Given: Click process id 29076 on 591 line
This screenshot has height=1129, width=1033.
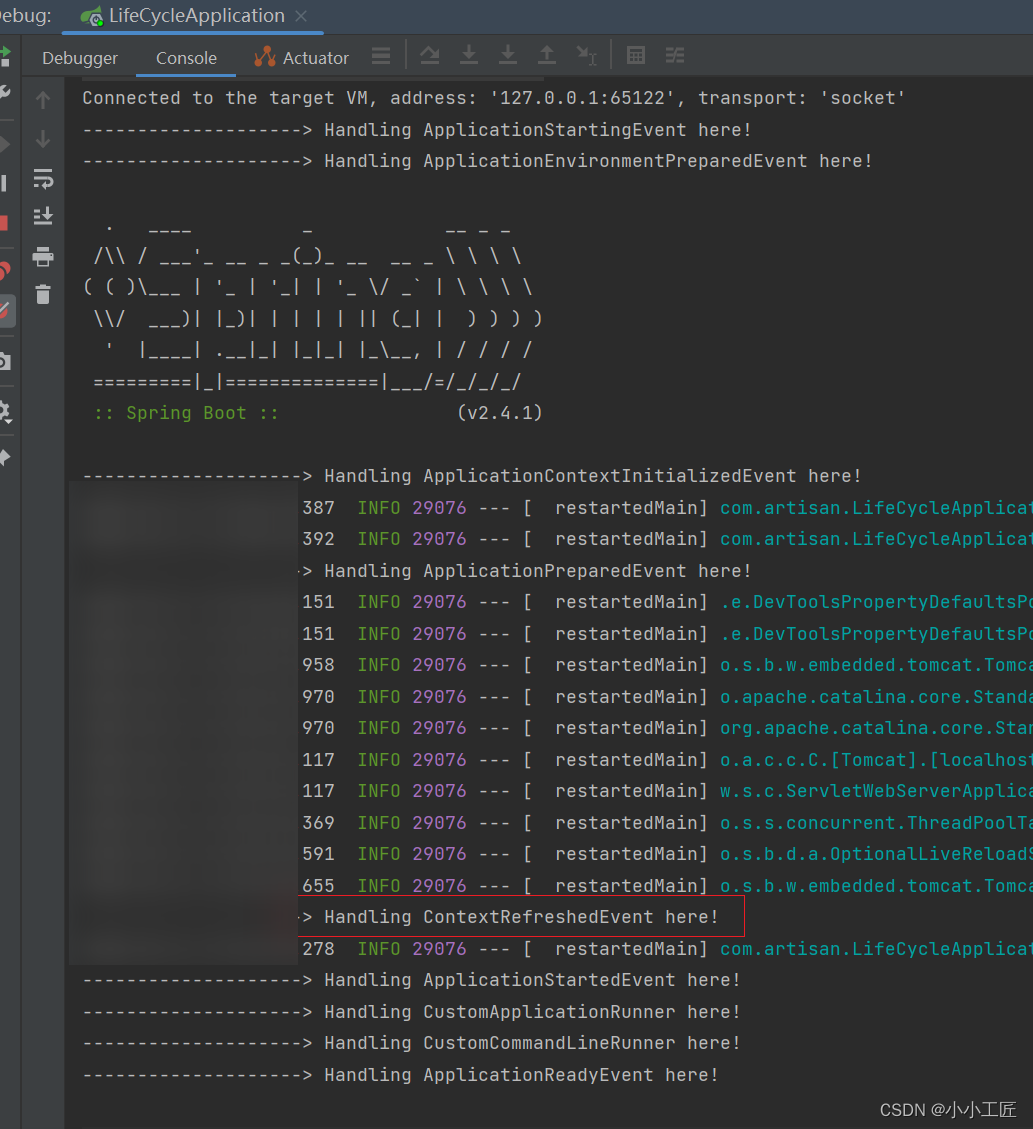Looking at the screenshot, I should click(439, 854).
